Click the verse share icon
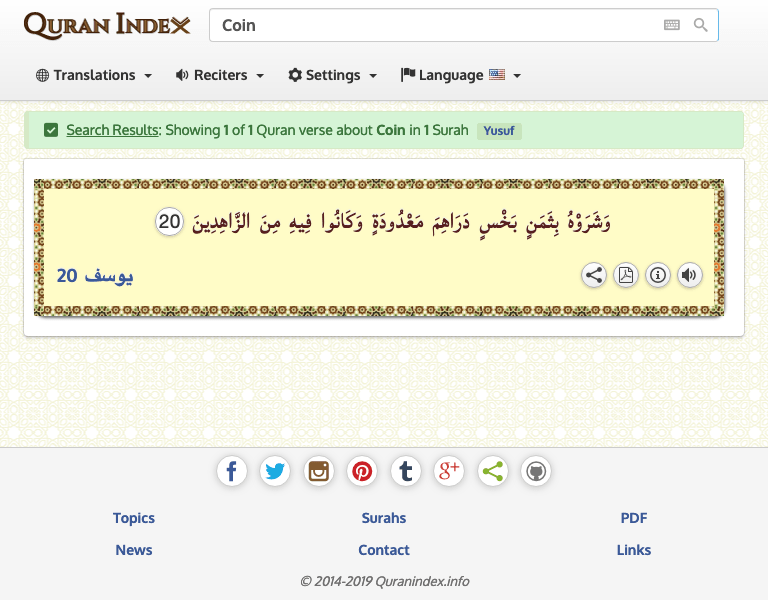This screenshot has height=600, width=768. [x=594, y=275]
